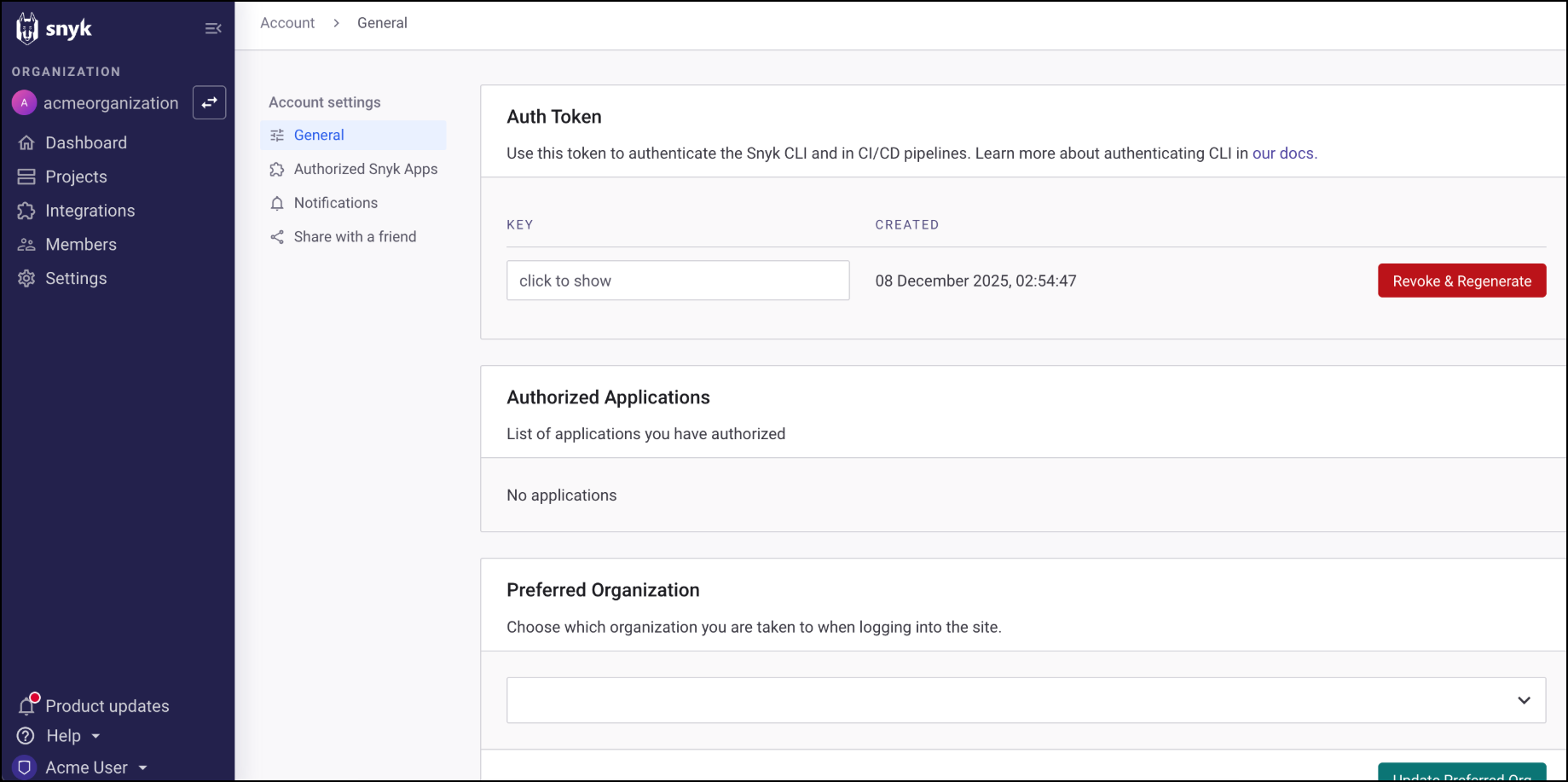Click the Snyk dog logo

(x=27, y=28)
